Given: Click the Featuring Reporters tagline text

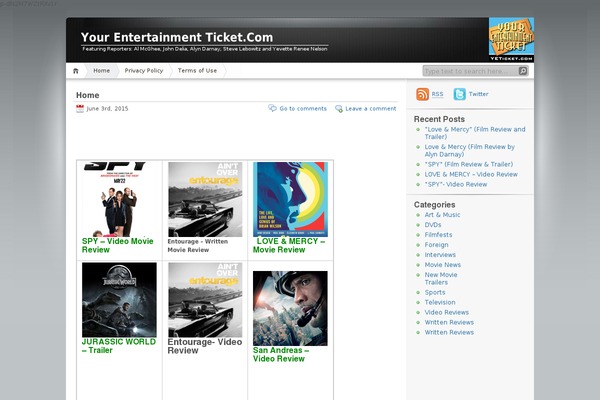Looking at the screenshot, I should click(x=205, y=49).
